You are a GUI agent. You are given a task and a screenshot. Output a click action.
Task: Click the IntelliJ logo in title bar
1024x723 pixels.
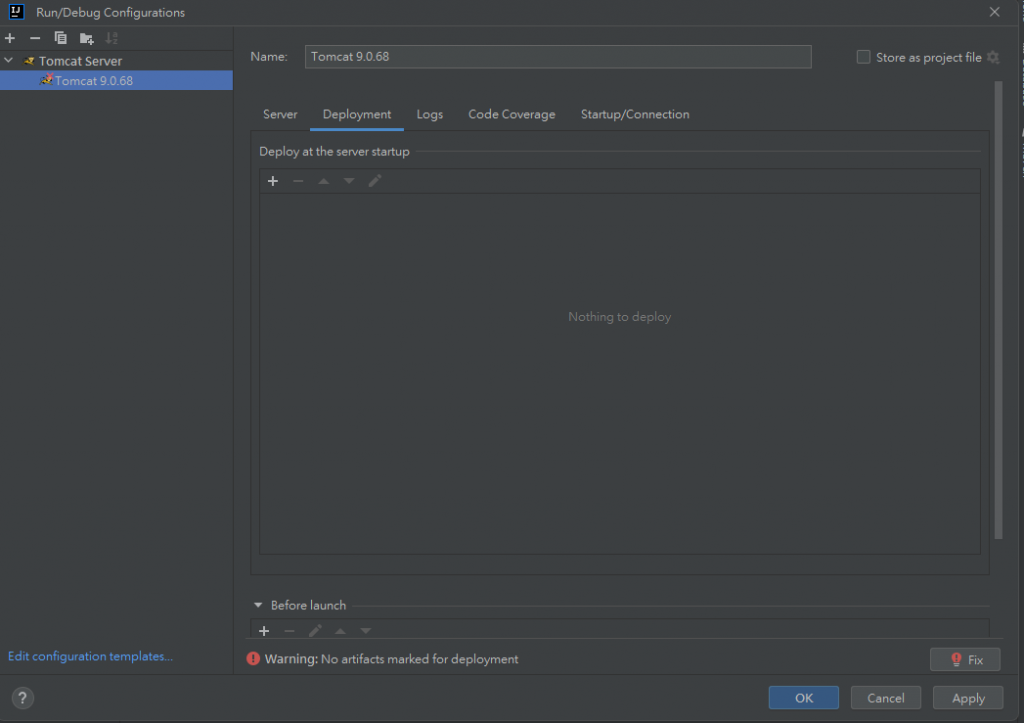[16, 12]
